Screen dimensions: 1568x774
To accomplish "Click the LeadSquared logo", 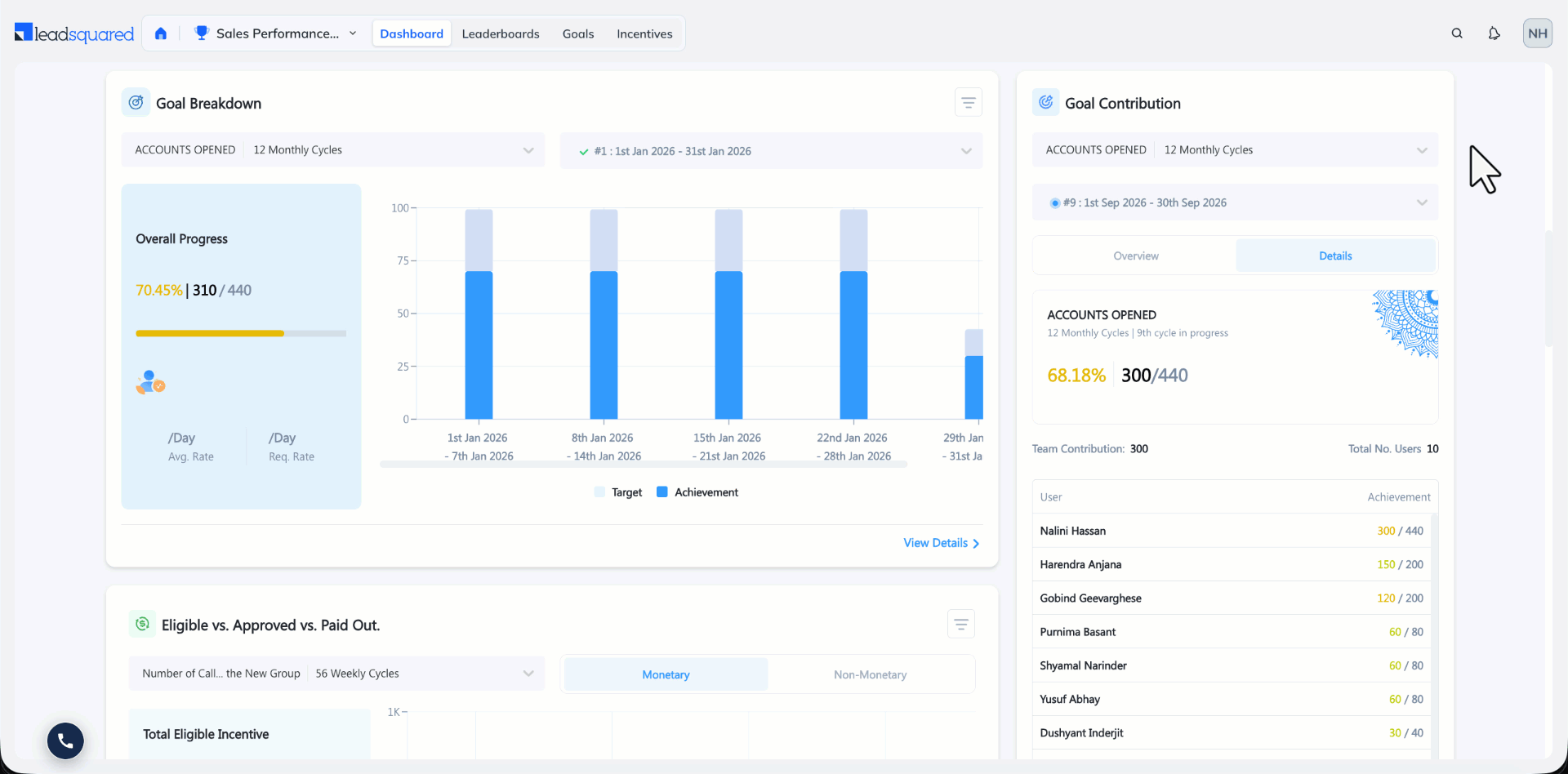I will pos(74,33).
